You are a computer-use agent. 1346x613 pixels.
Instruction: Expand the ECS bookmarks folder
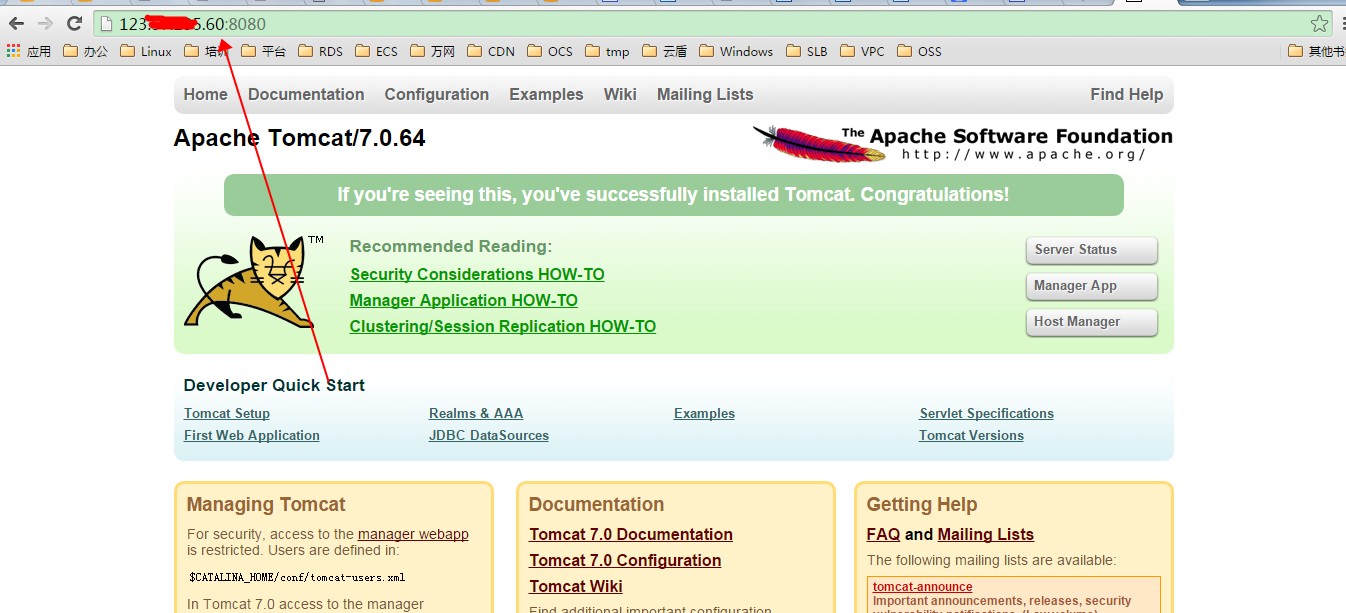pos(376,51)
